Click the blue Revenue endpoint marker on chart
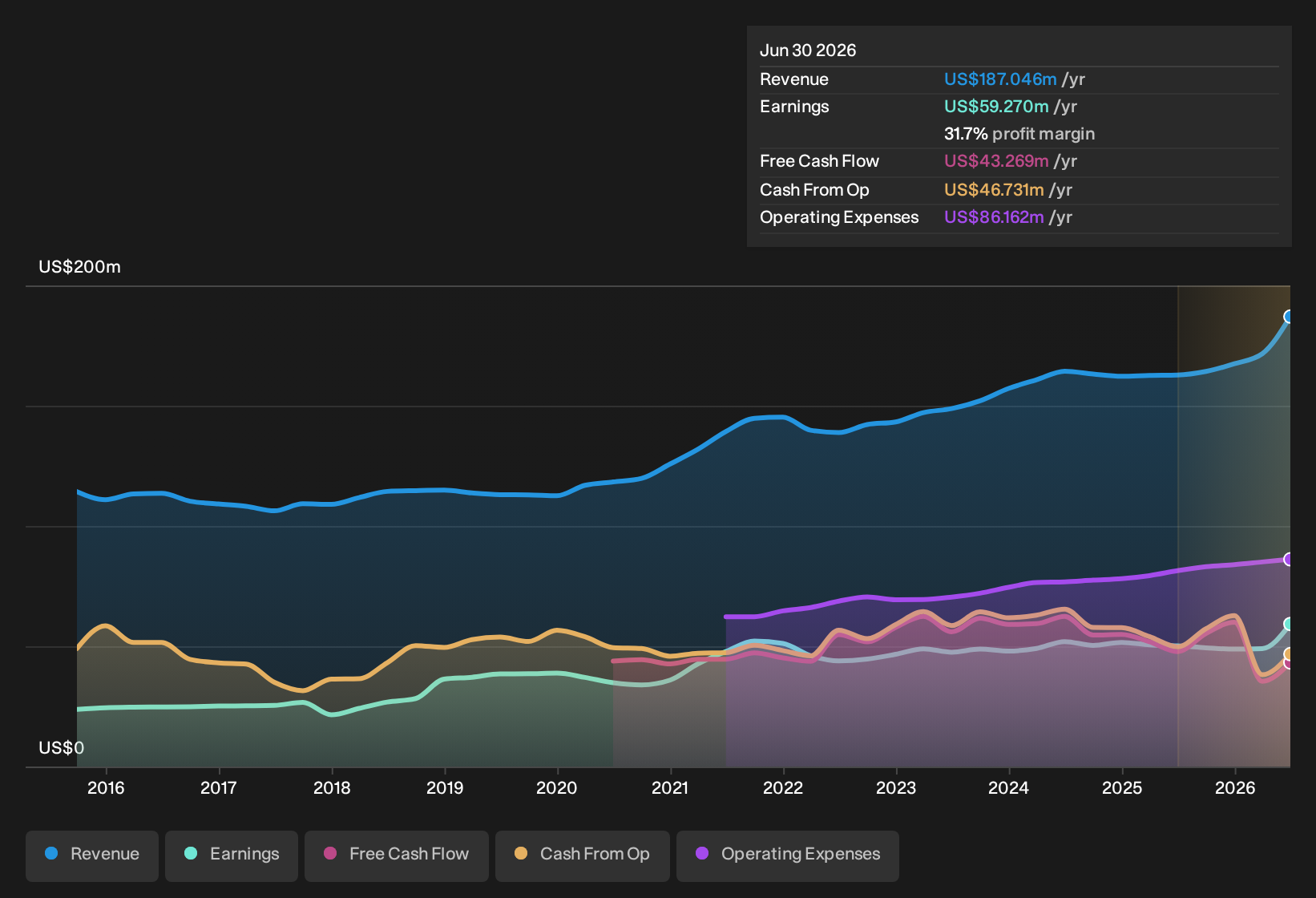Screen dimensions: 1316x898 (1289, 317)
